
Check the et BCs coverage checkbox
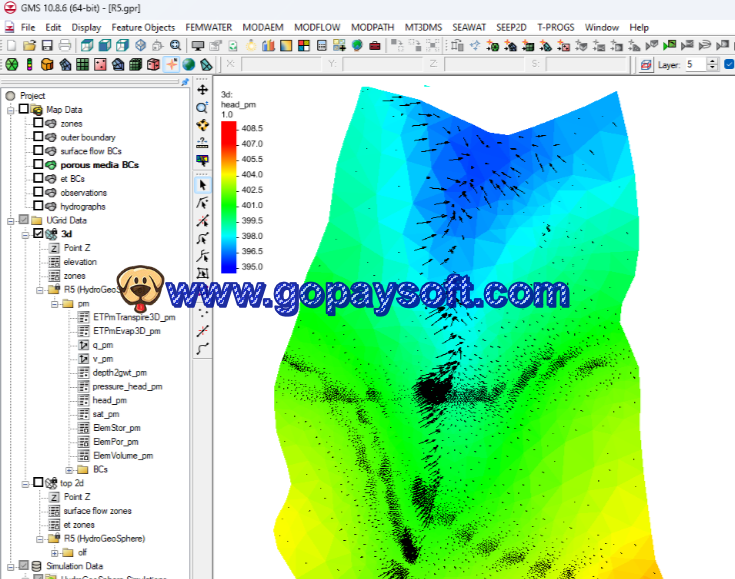(38, 178)
